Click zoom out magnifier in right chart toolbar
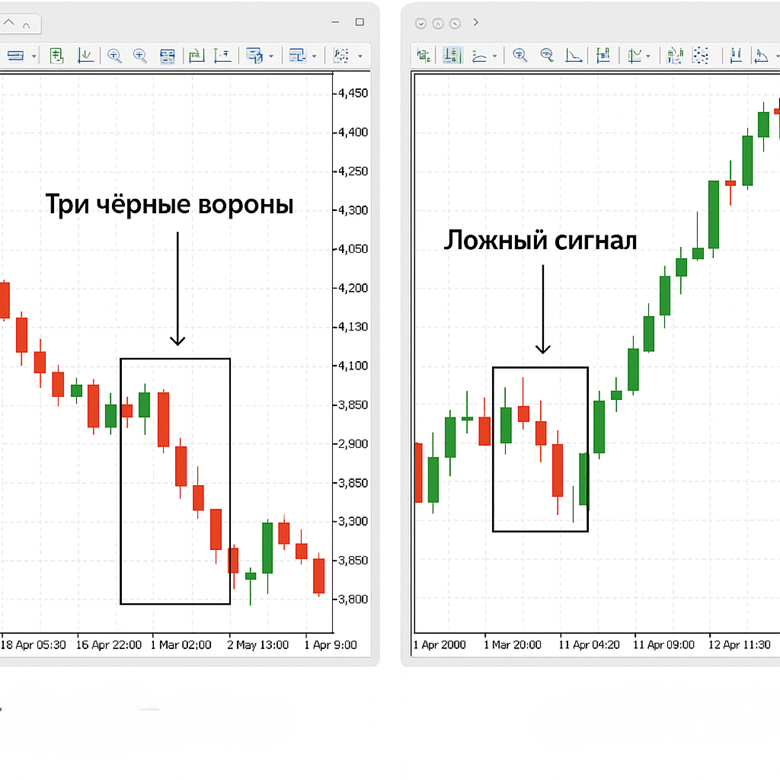 [547, 56]
